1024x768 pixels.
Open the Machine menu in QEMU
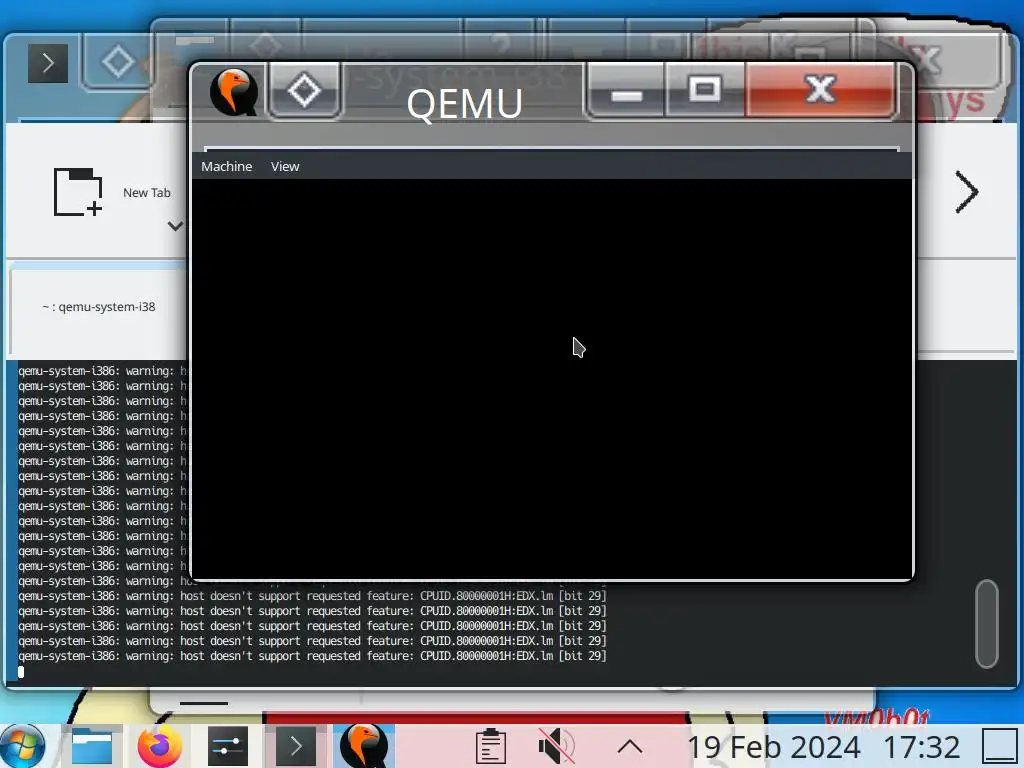[x=227, y=167]
